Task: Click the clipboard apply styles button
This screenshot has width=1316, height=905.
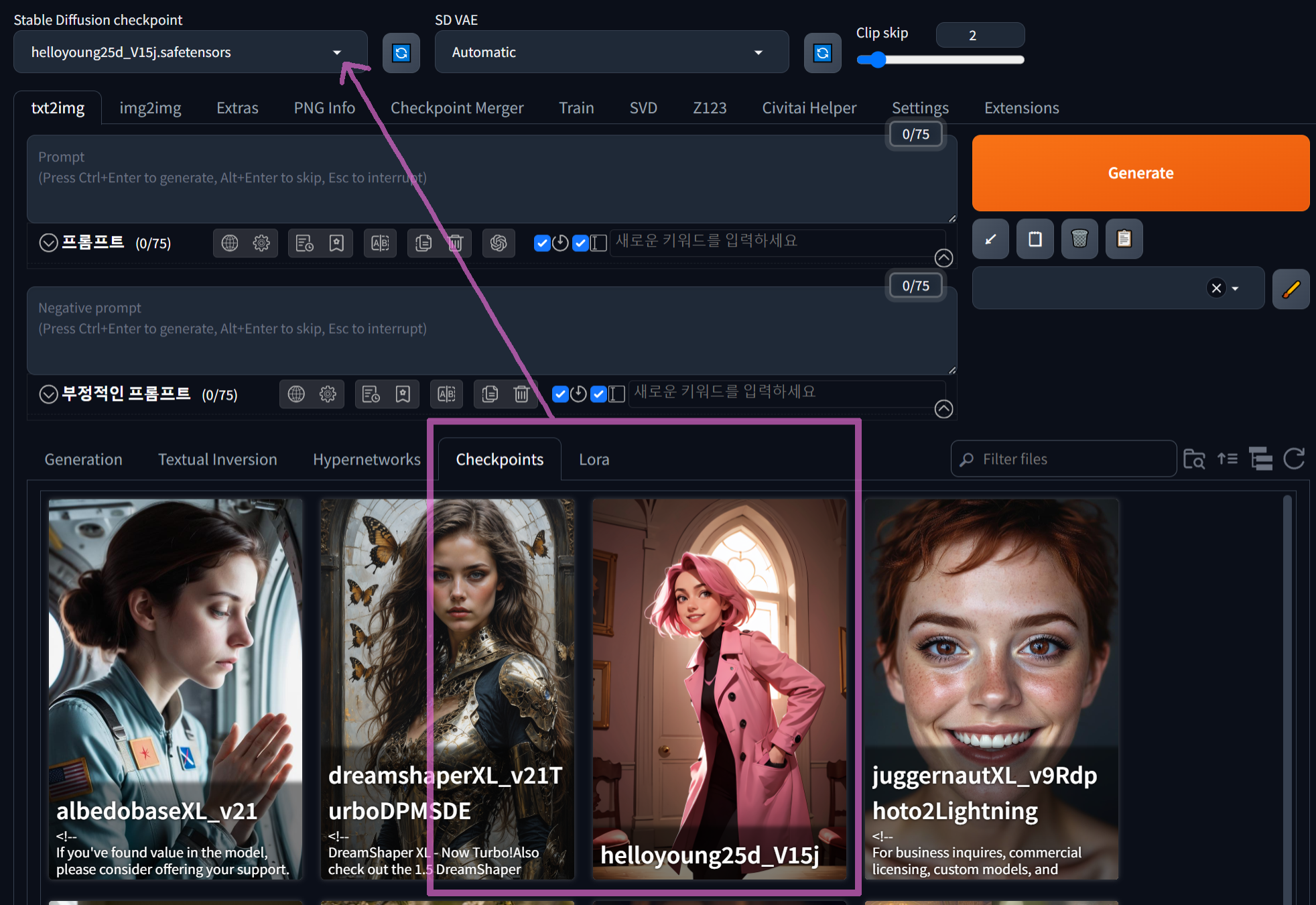Action: click(1124, 239)
